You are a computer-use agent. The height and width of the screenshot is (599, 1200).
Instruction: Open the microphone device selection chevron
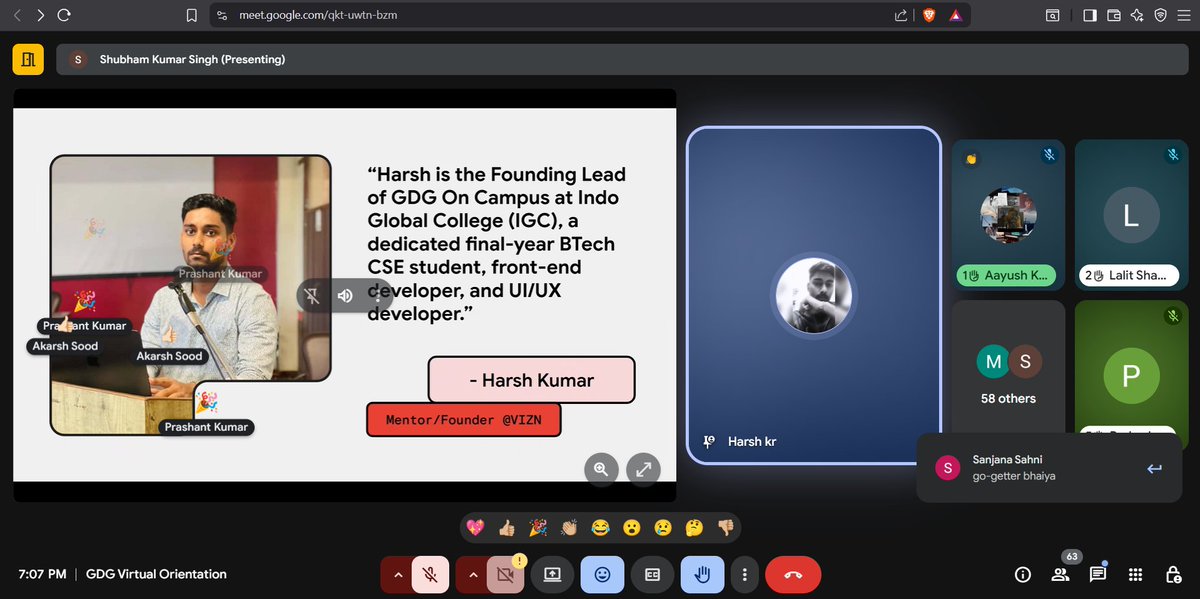click(398, 575)
